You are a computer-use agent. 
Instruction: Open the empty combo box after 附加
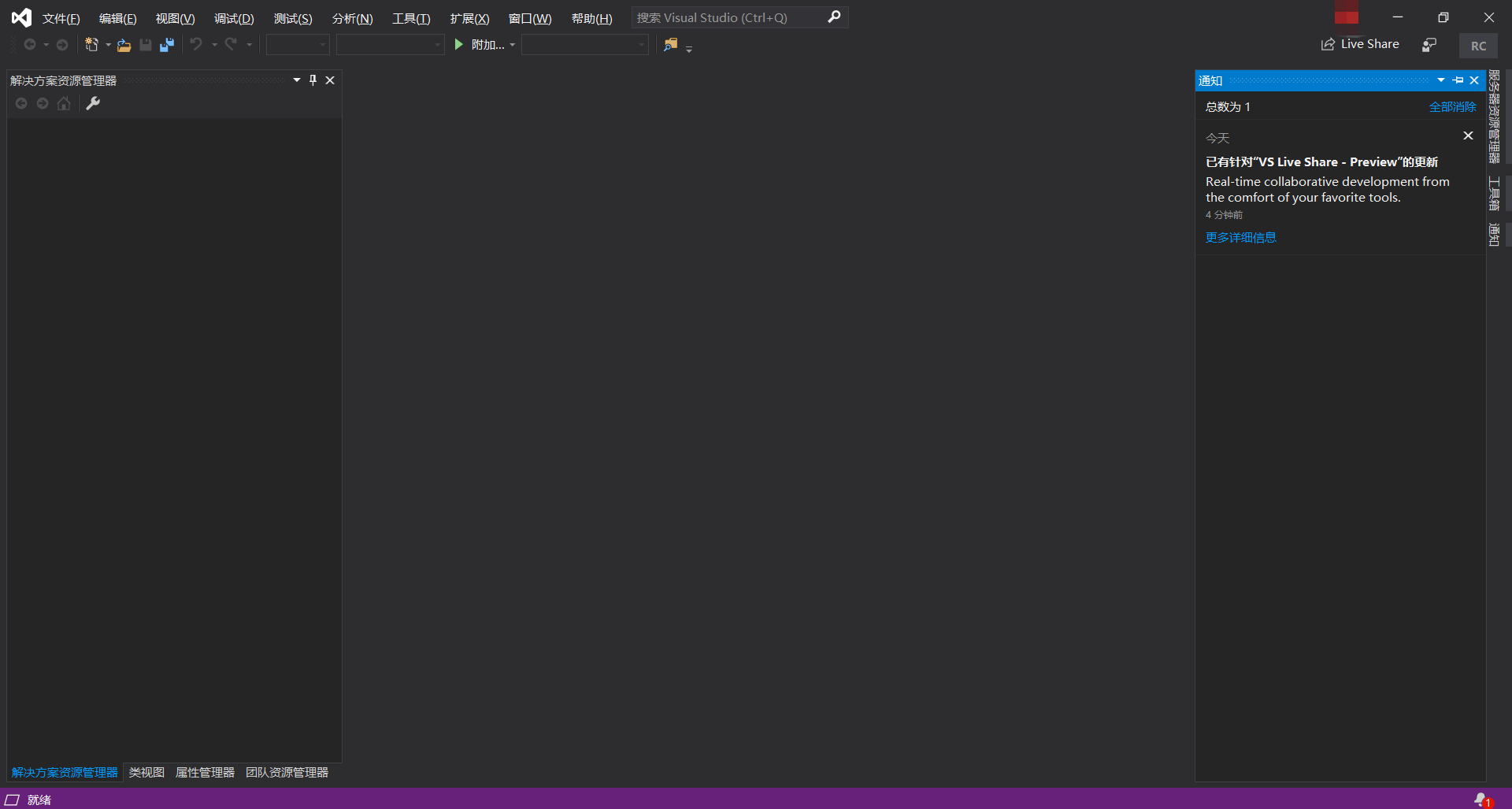tap(585, 45)
